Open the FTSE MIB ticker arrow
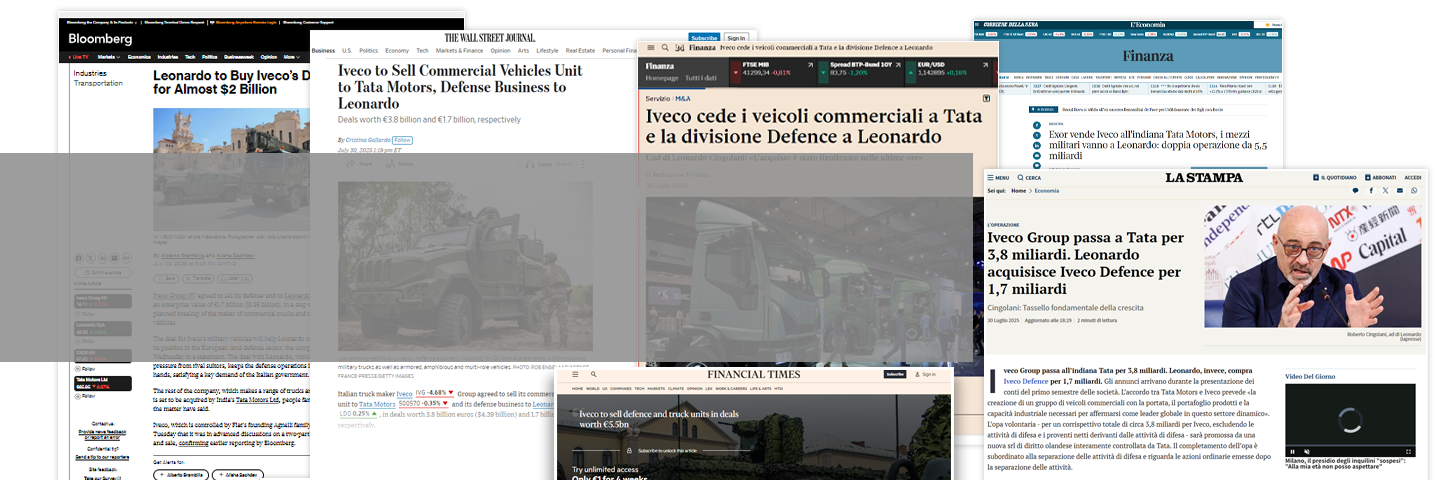The height and width of the screenshot is (480, 1440). (x=810, y=65)
